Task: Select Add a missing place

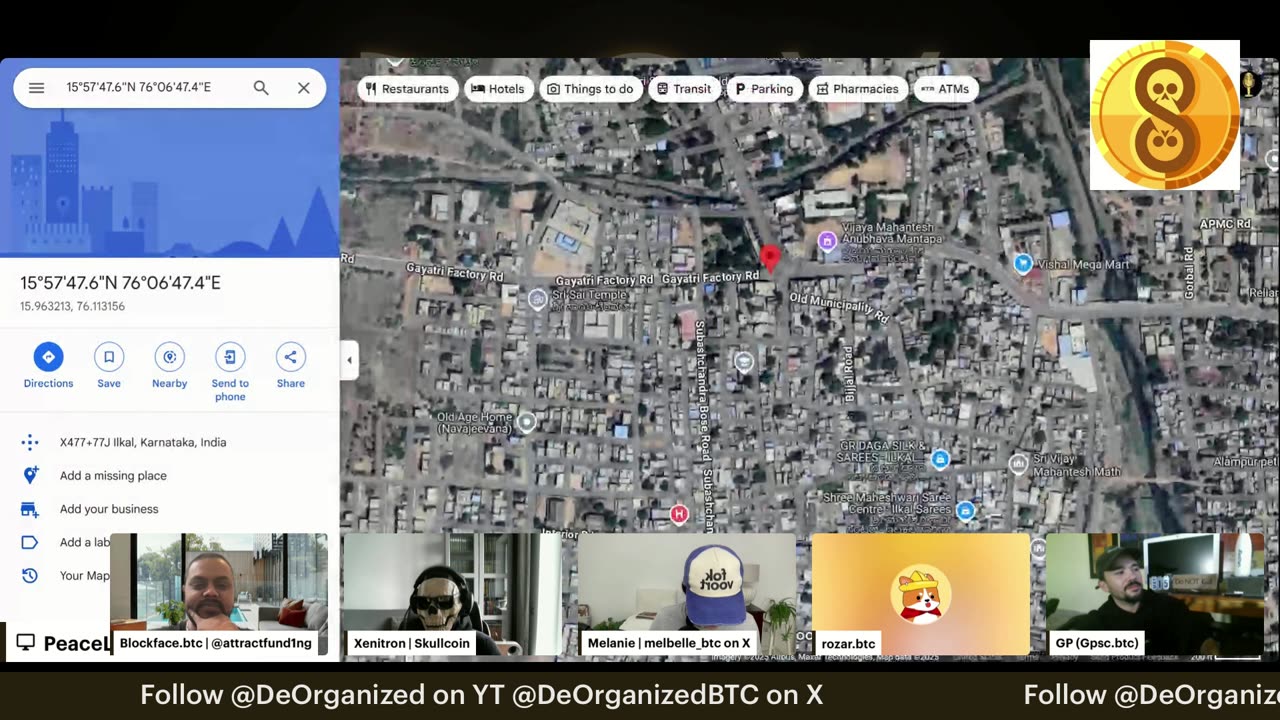Action: click(113, 476)
